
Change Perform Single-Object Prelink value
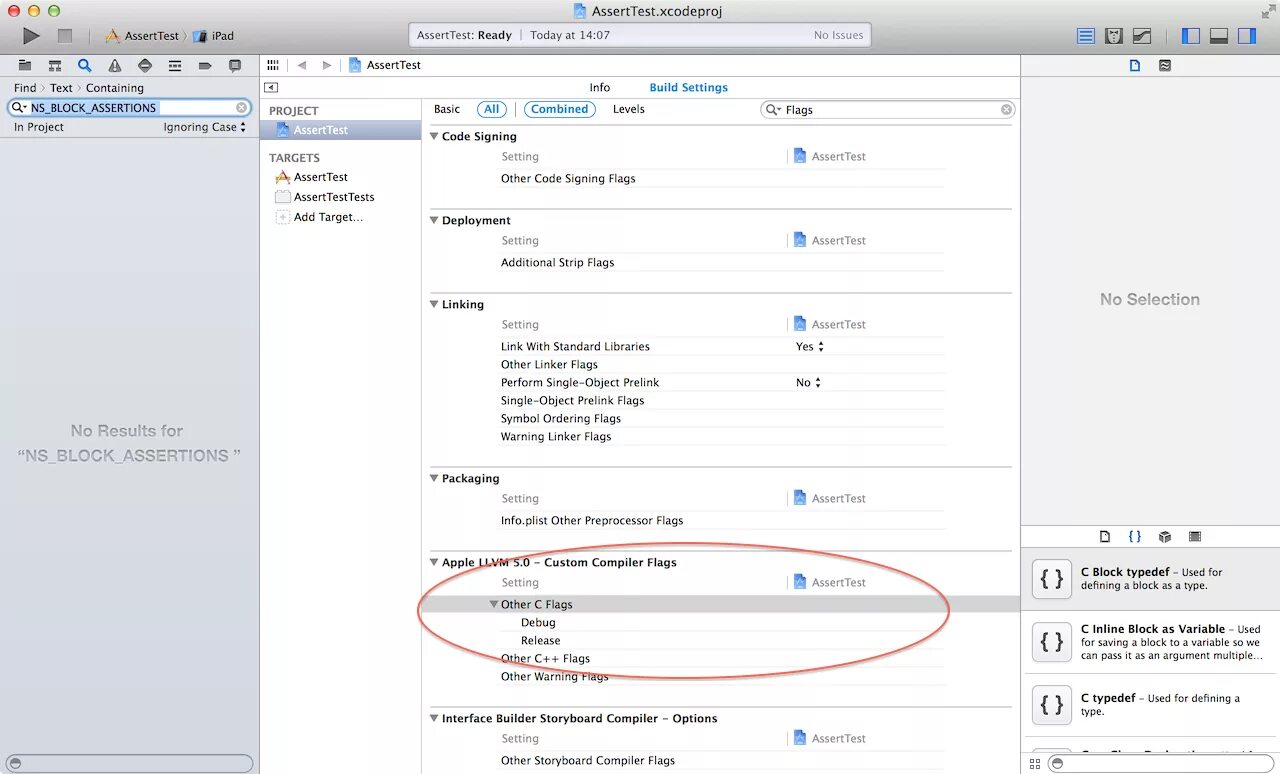pyautogui.click(x=808, y=382)
